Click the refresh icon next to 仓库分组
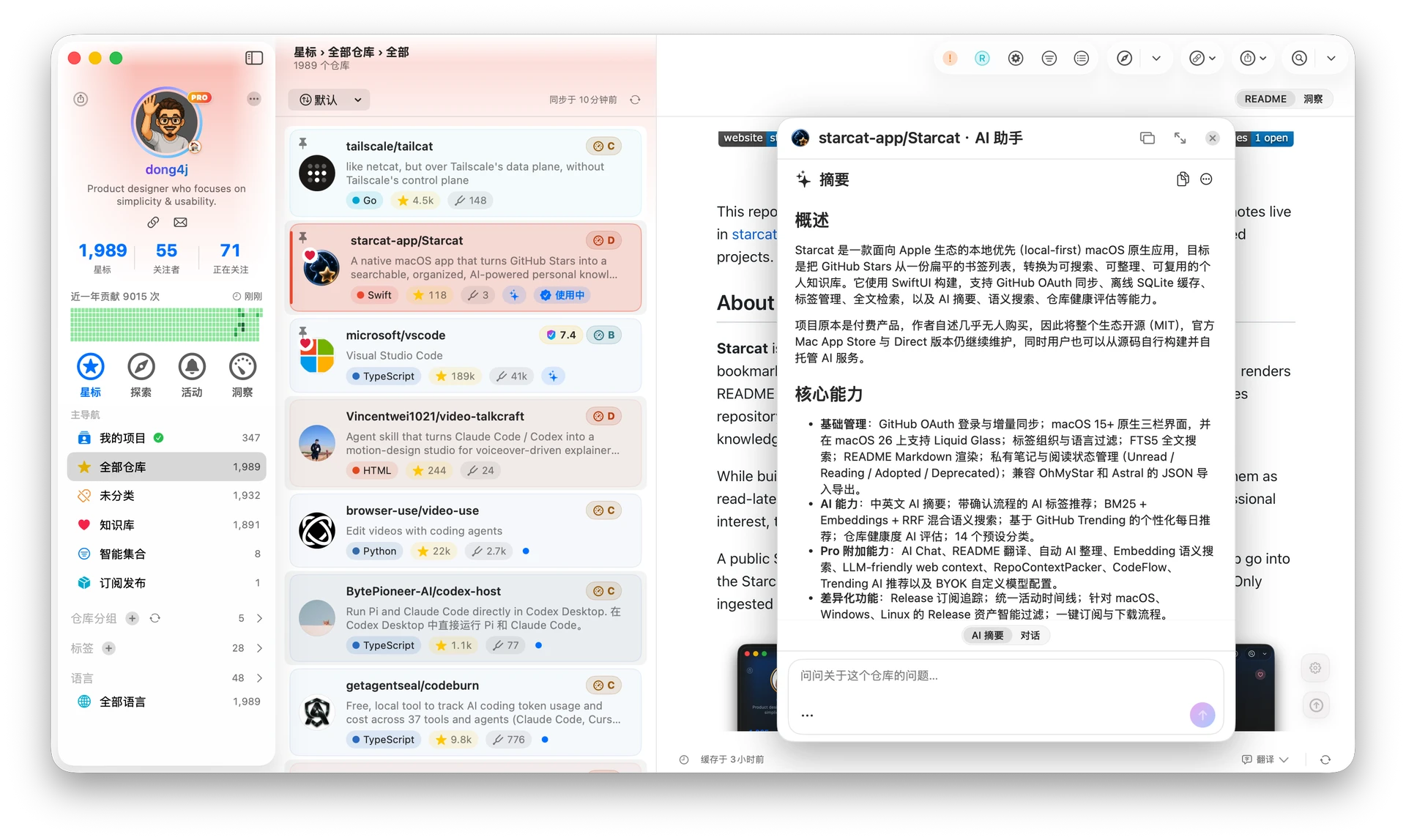 [155, 618]
